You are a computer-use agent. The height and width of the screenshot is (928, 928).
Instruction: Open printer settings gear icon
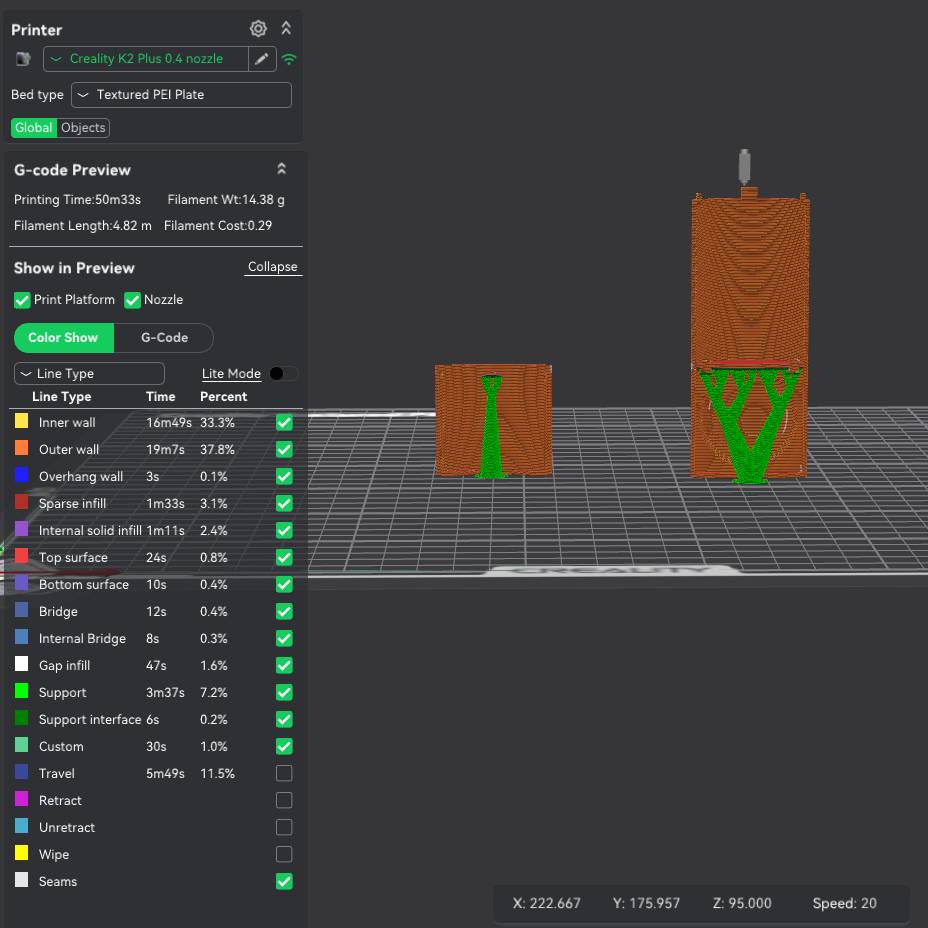click(258, 29)
